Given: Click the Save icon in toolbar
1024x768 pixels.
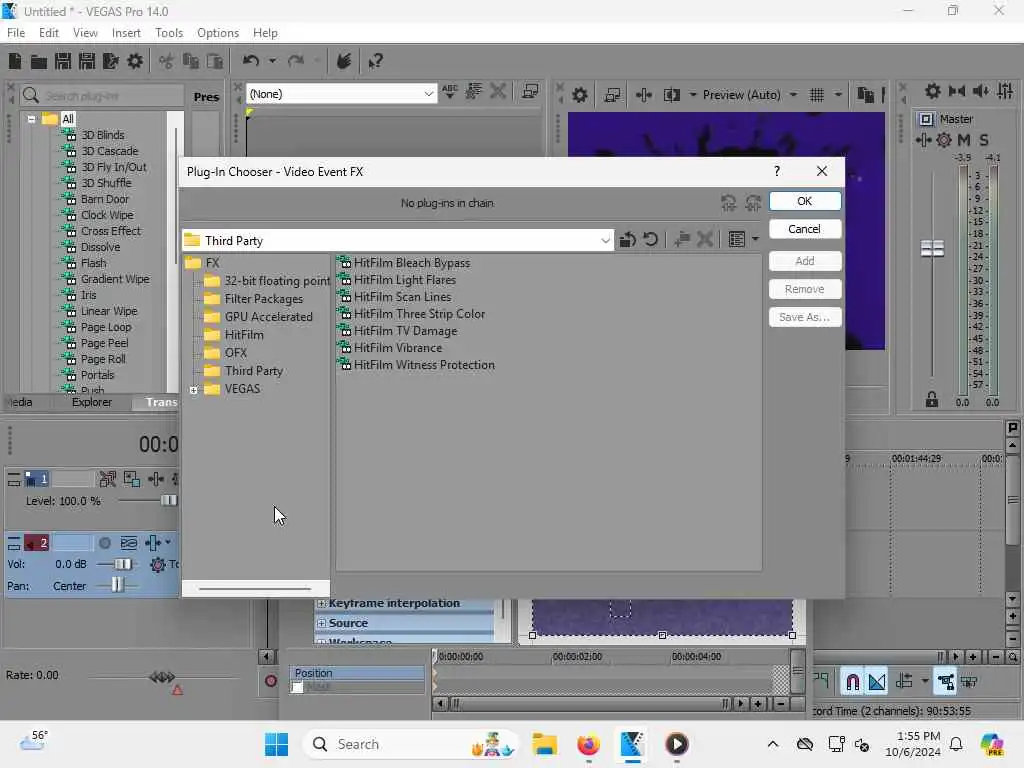Looking at the screenshot, I should pos(63,61).
